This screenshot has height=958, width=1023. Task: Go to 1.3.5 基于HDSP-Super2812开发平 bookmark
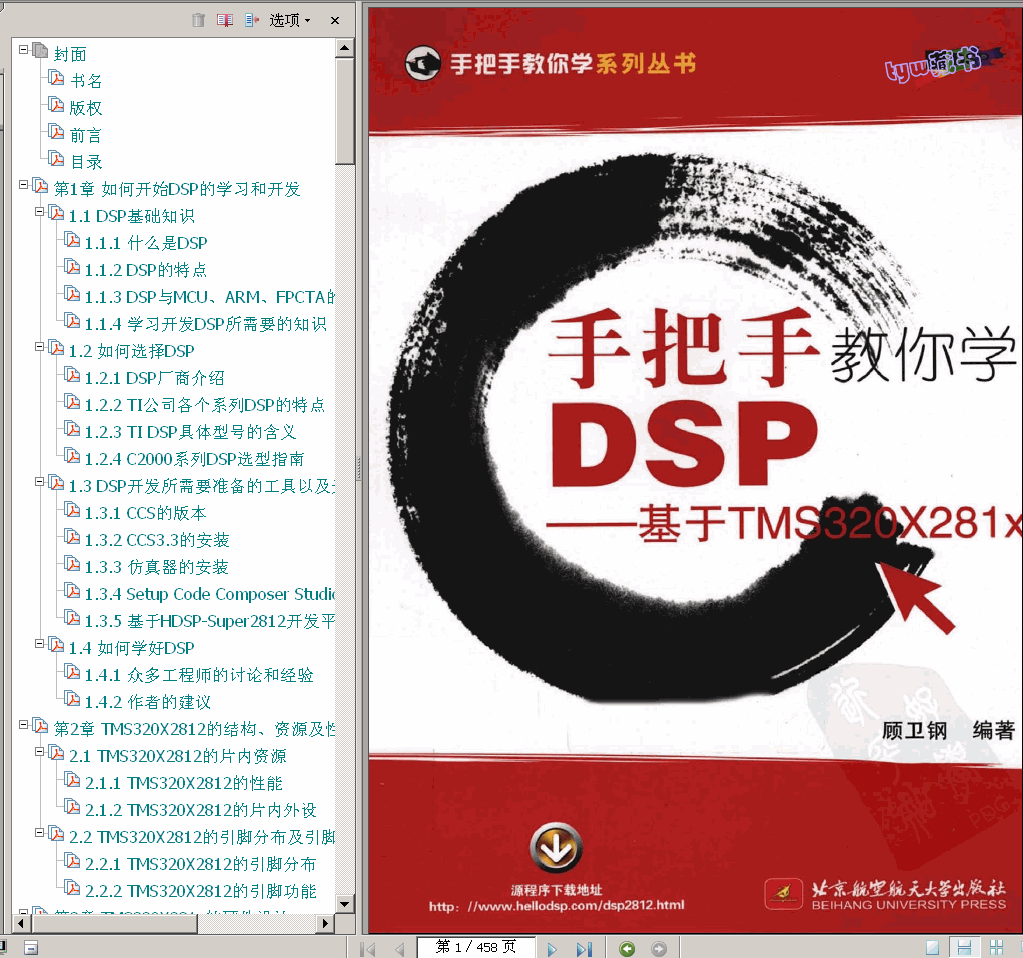click(209, 621)
